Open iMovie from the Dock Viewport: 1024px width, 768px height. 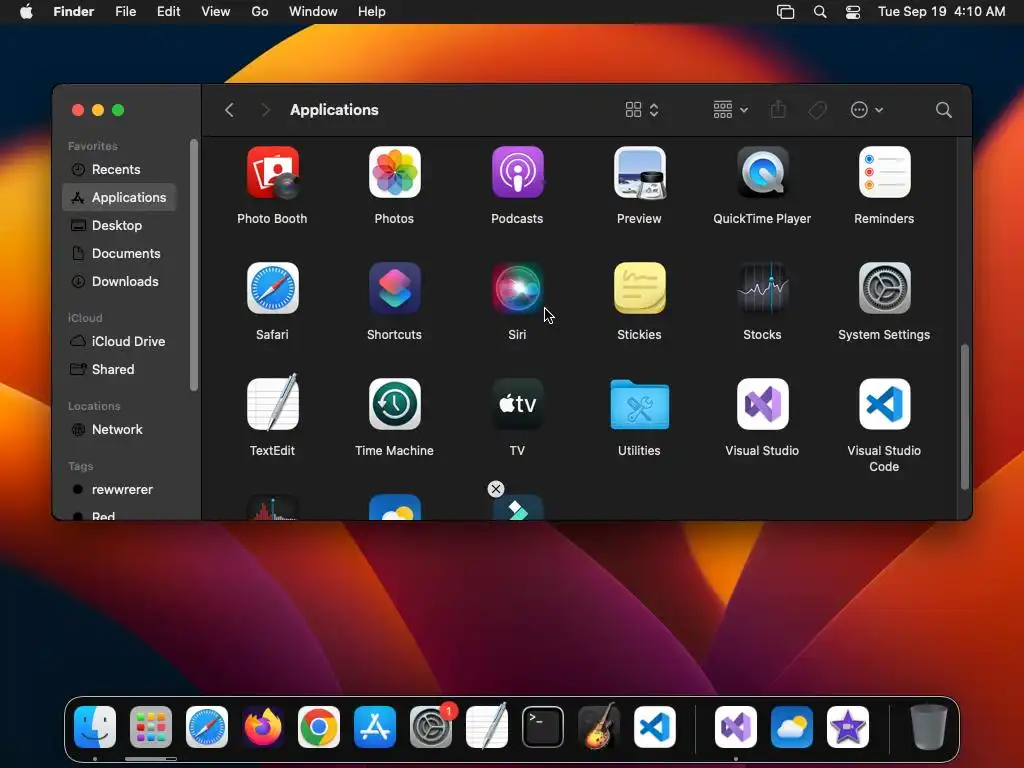848,727
